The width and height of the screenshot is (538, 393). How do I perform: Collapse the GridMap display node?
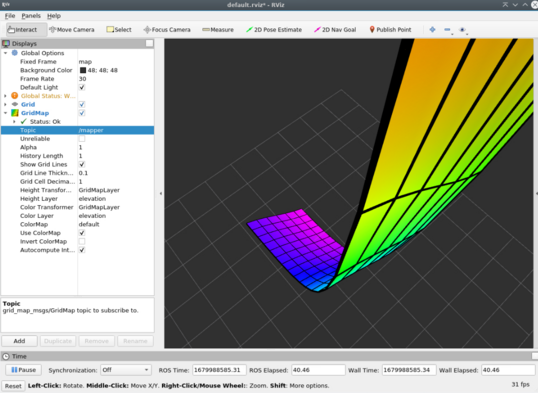[5, 113]
